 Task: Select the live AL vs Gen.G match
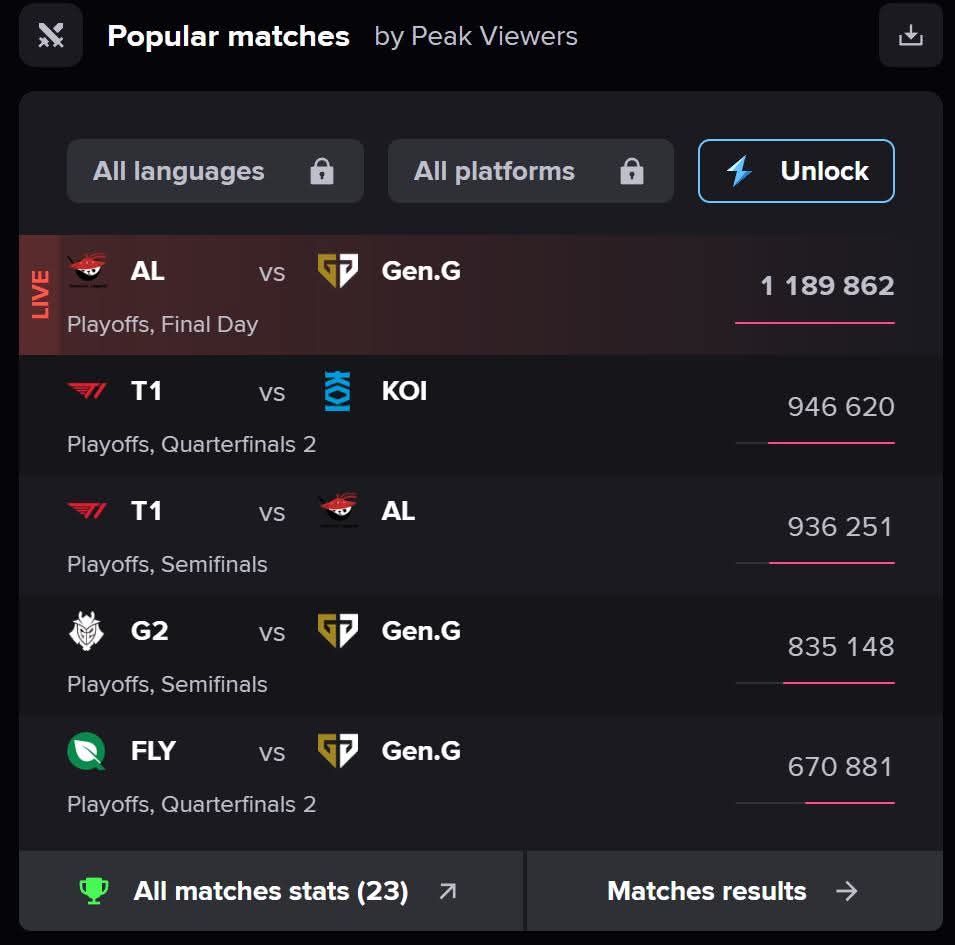400,296
